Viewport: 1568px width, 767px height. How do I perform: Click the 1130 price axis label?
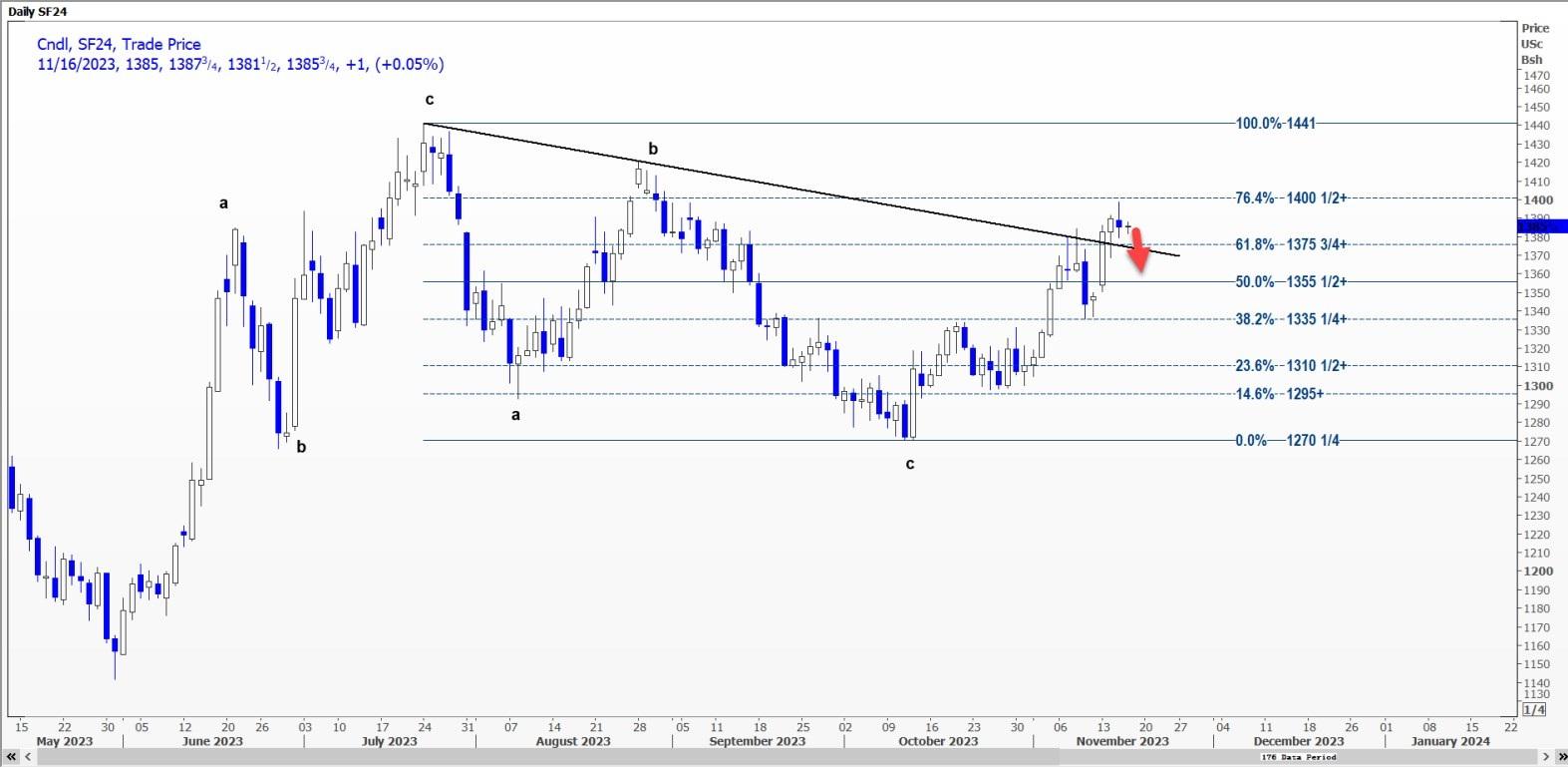pos(1536,694)
